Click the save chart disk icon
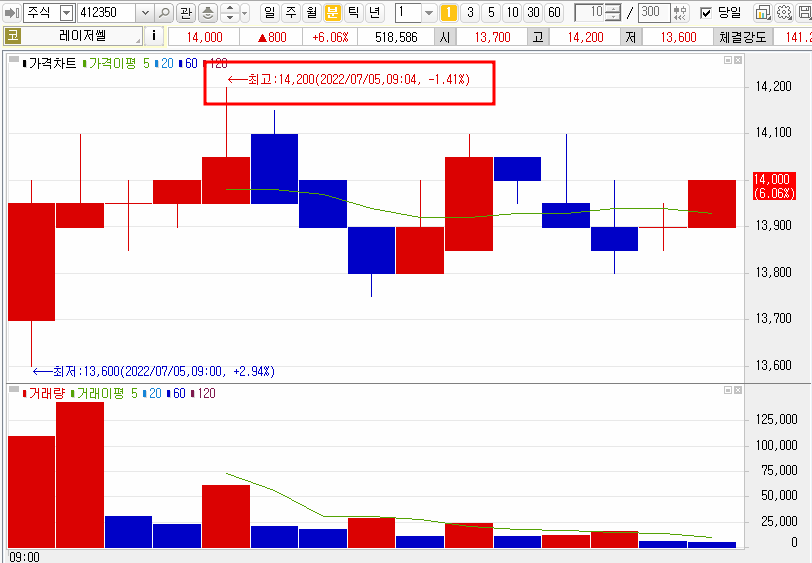812x563 pixels. 804,12
